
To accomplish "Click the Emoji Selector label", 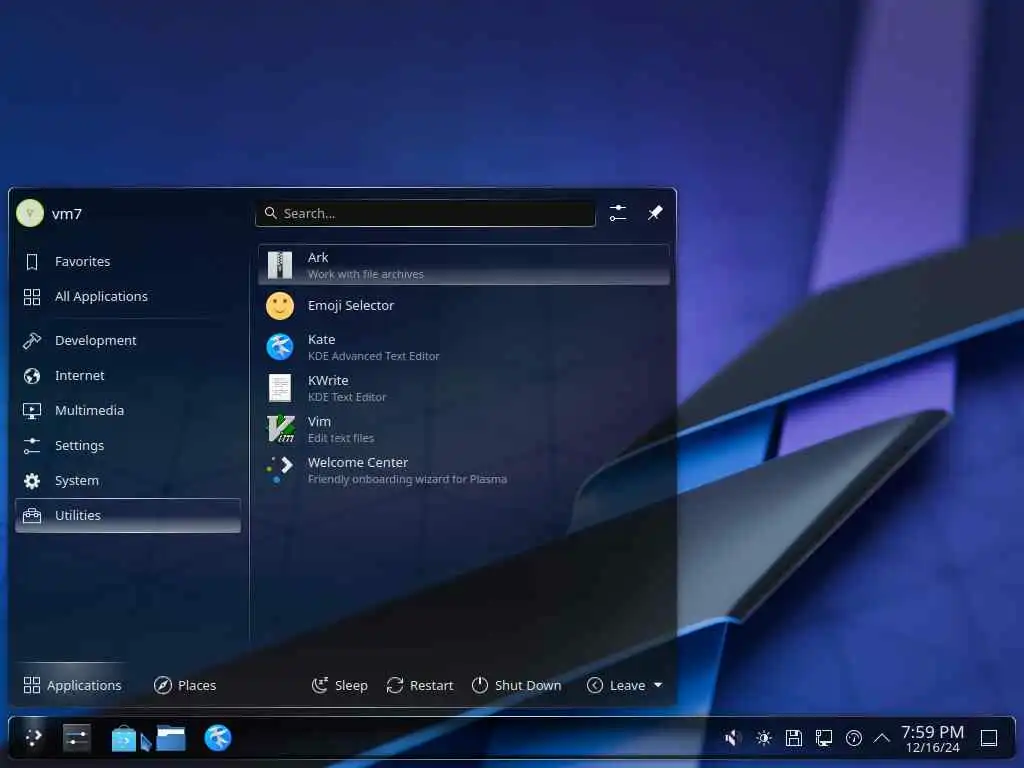I will click(351, 306).
